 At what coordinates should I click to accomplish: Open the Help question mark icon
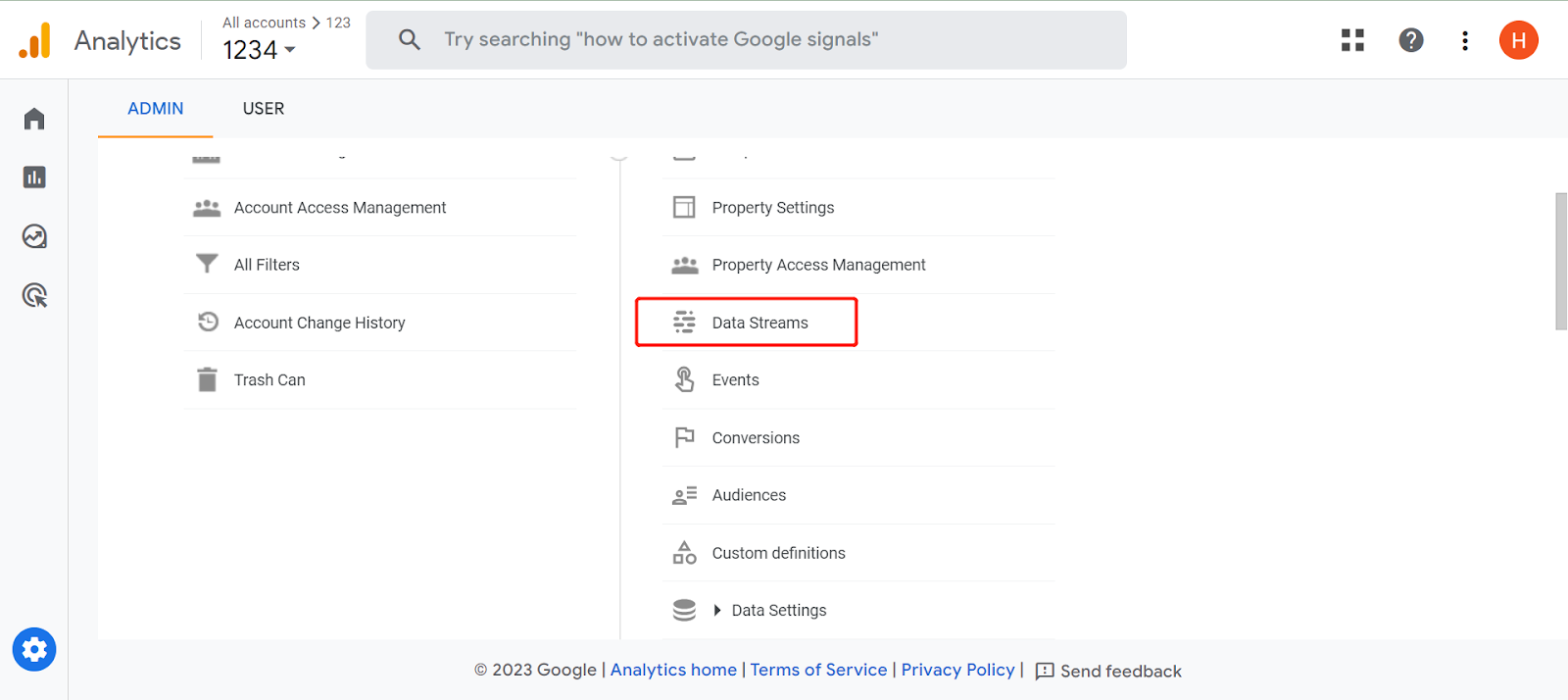tap(1410, 40)
